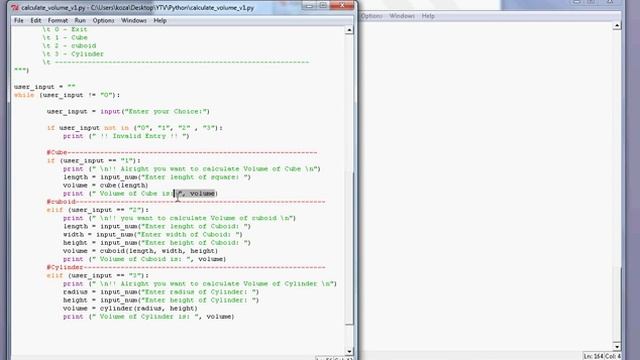Click the #Cylinder comment line
The image size is (640, 360).
[186, 267]
